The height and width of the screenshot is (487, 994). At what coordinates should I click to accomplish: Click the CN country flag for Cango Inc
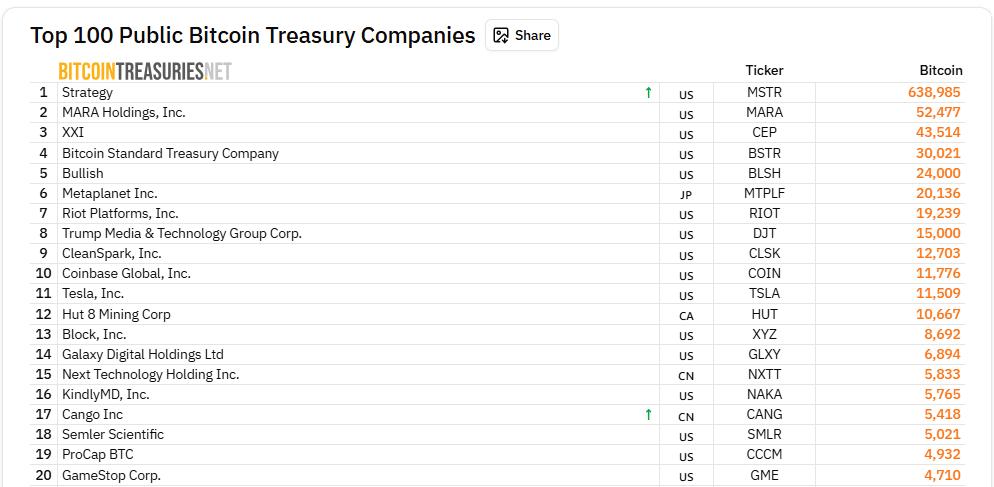(686, 415)
